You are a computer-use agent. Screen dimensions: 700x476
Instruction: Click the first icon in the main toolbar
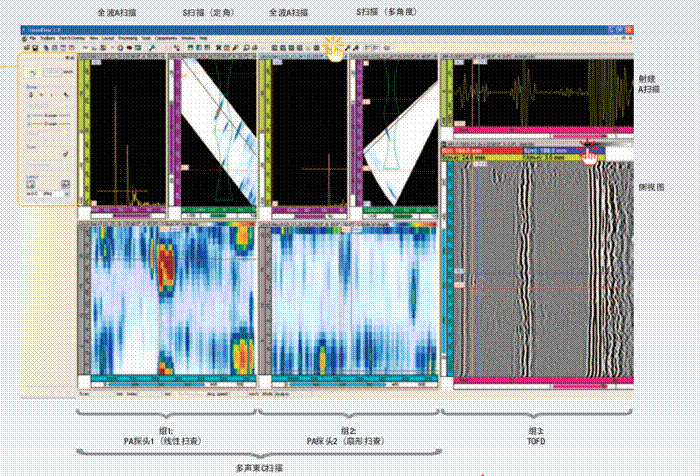27,47
